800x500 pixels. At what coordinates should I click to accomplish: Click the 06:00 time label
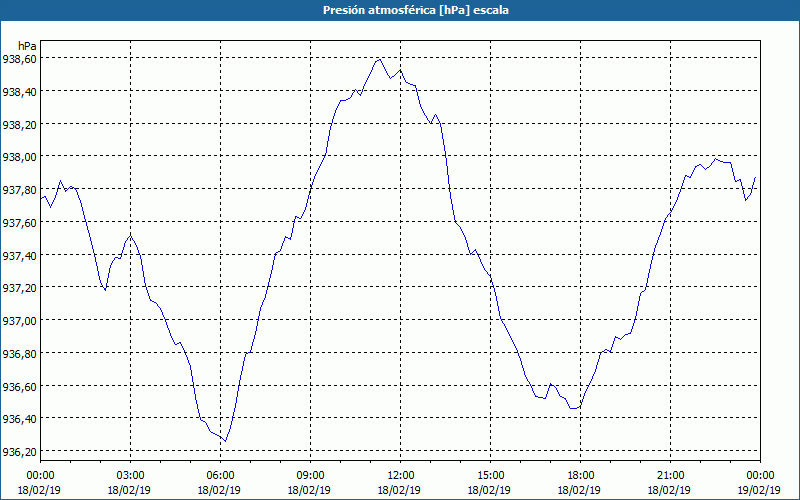coord(220,476)
